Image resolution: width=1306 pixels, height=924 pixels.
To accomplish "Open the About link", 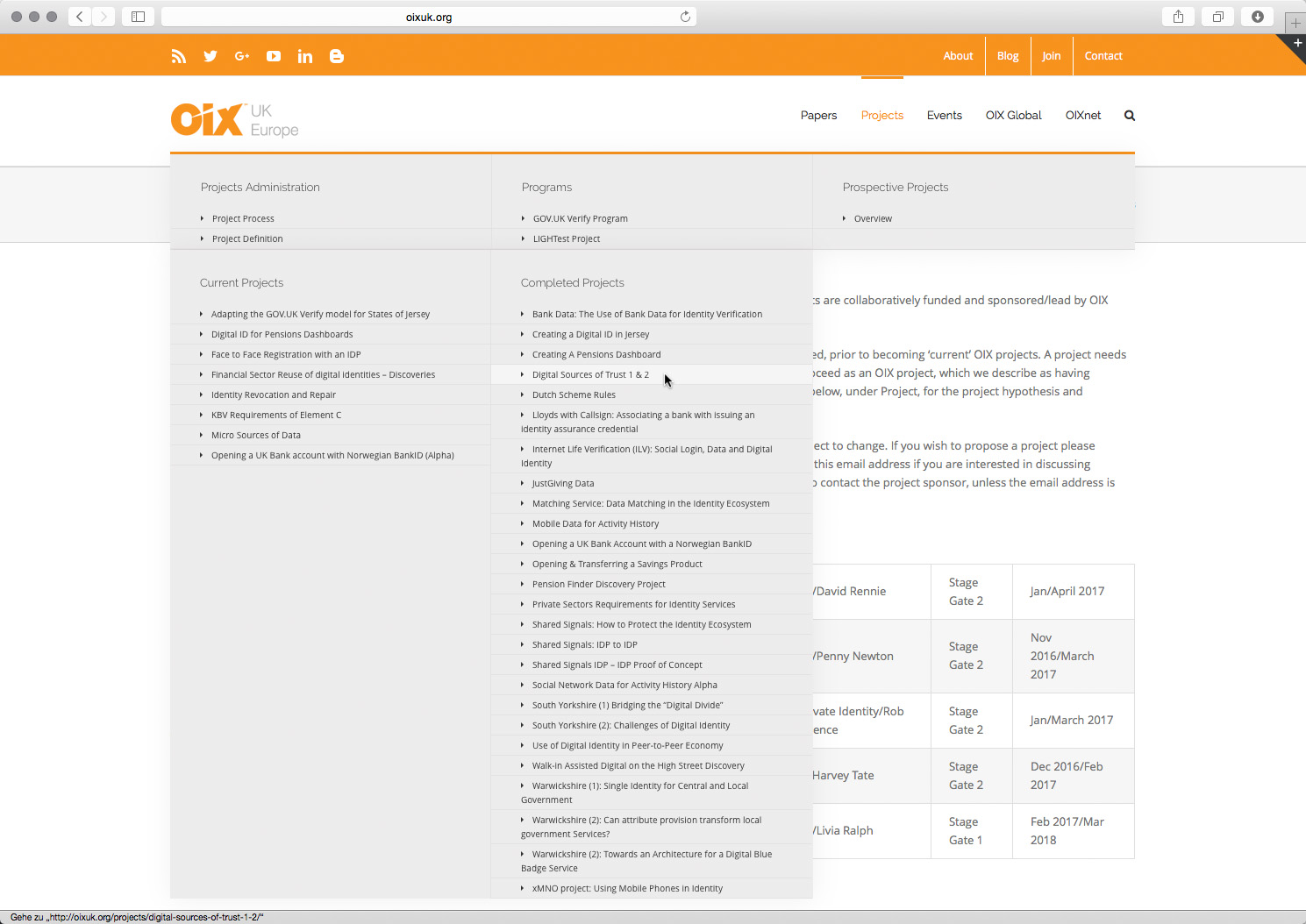I will click(x=958, y=56).
